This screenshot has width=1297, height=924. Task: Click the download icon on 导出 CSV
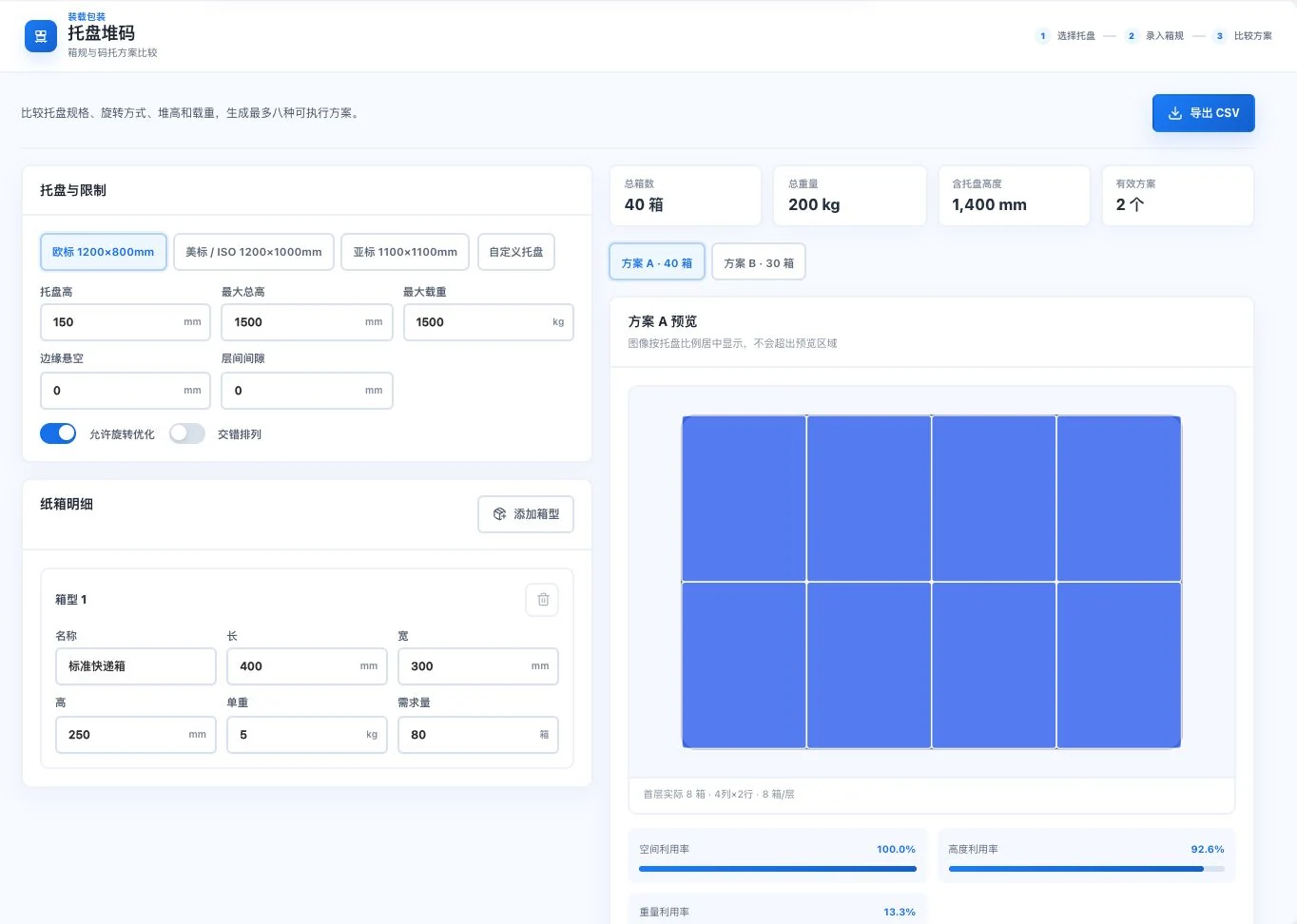coord(1175,113)
